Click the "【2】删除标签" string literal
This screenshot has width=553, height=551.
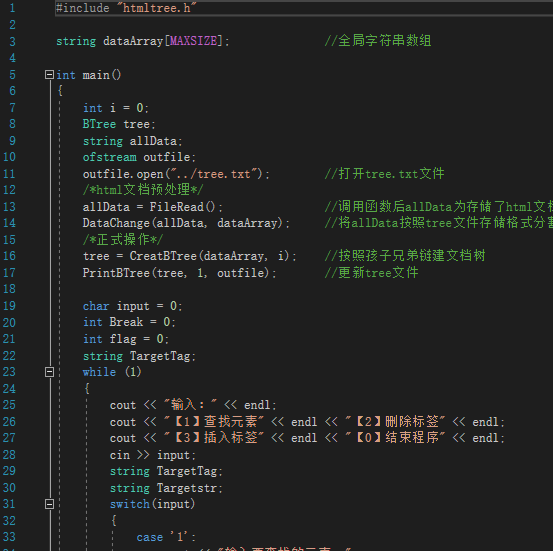(x=395, y=422)
